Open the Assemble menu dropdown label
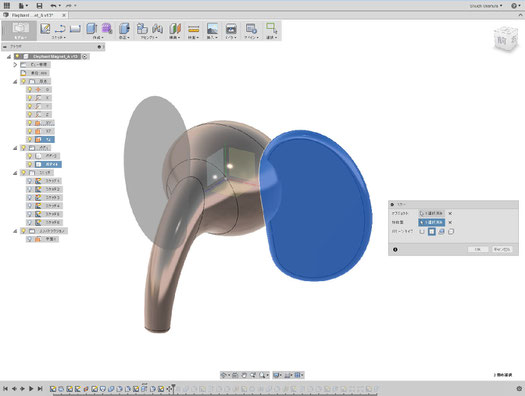The image size is (525, 396). click(x=149, y=37)
